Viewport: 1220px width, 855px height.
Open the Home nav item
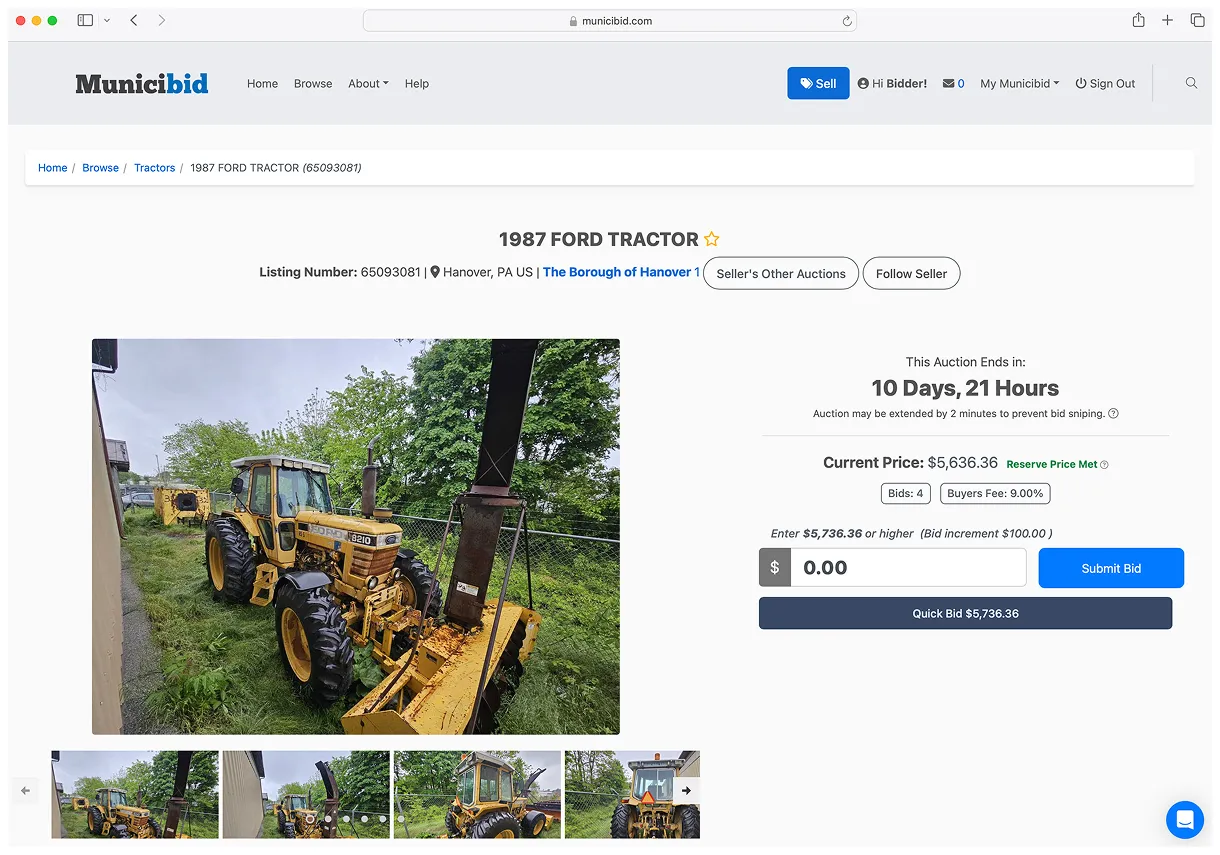coord(262,84)
